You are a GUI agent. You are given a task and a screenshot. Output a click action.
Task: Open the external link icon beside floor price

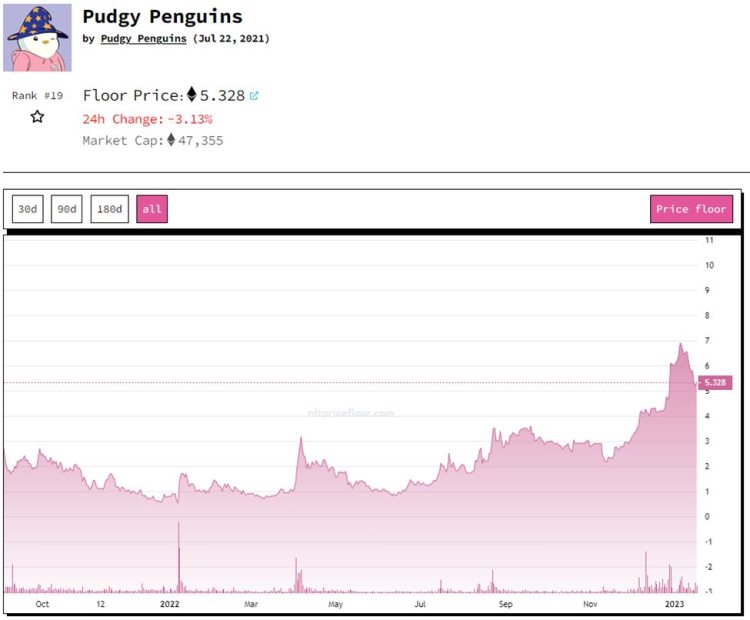point(254,96)
